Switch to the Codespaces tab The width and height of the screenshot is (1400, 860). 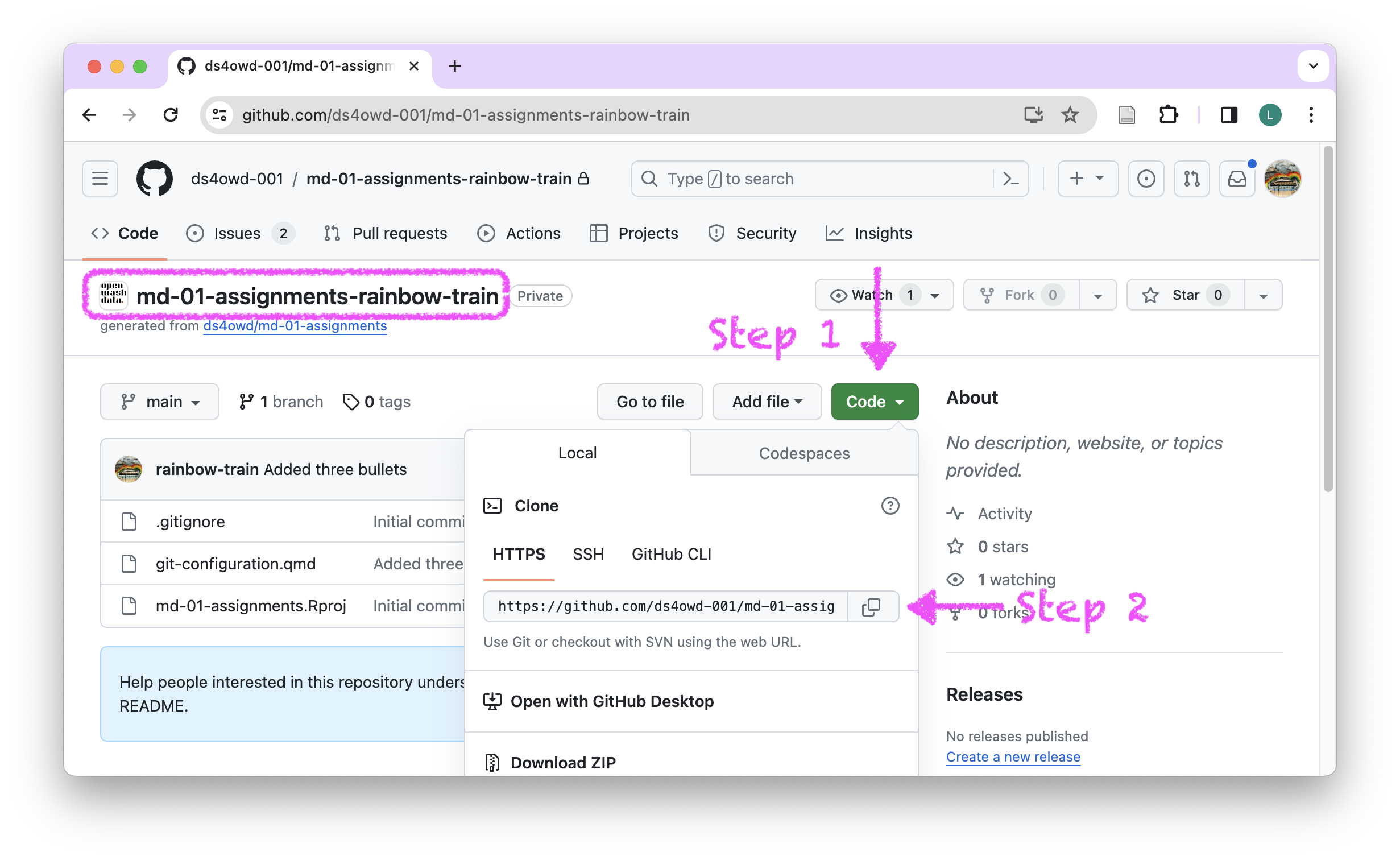[x=804, y=453]
